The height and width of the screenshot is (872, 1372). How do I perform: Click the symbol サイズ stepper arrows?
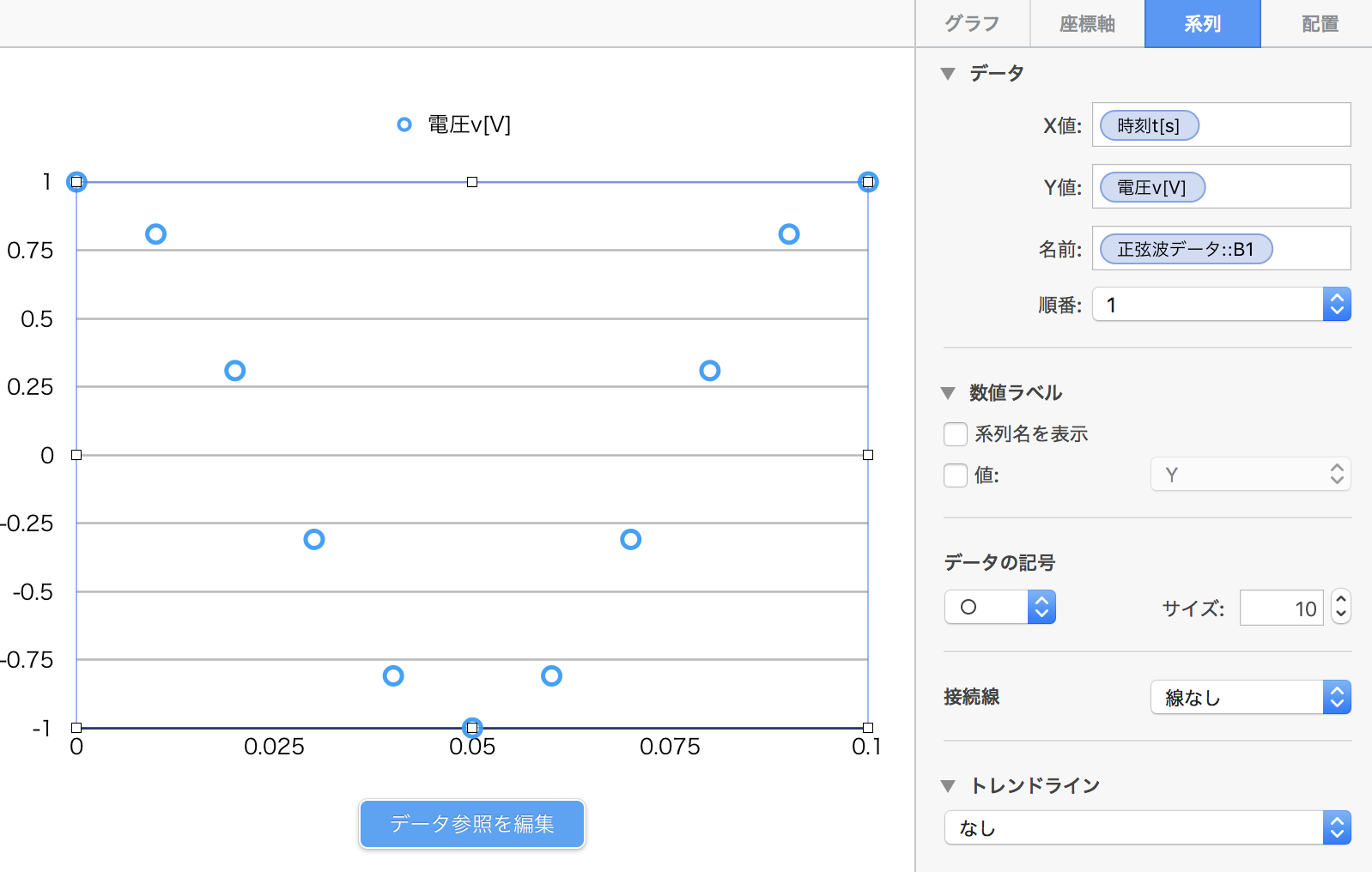click(1341, 608)
